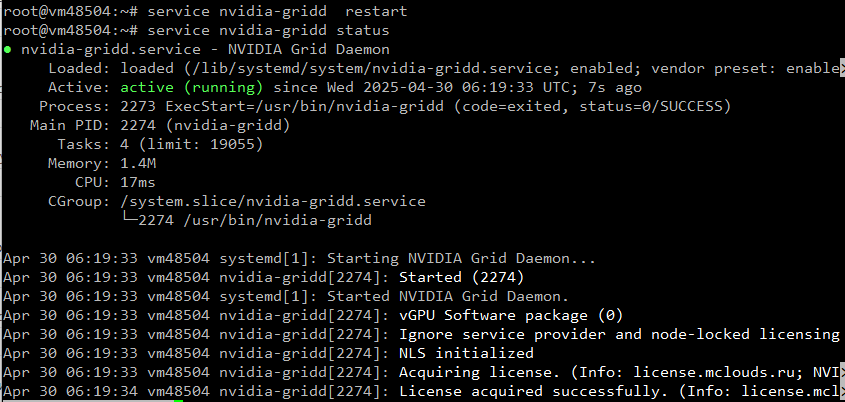845x402 pixels.
Task: Click the 'Tasks: 4 (limit: 19055)' line
Action: [x=160, y=145]
